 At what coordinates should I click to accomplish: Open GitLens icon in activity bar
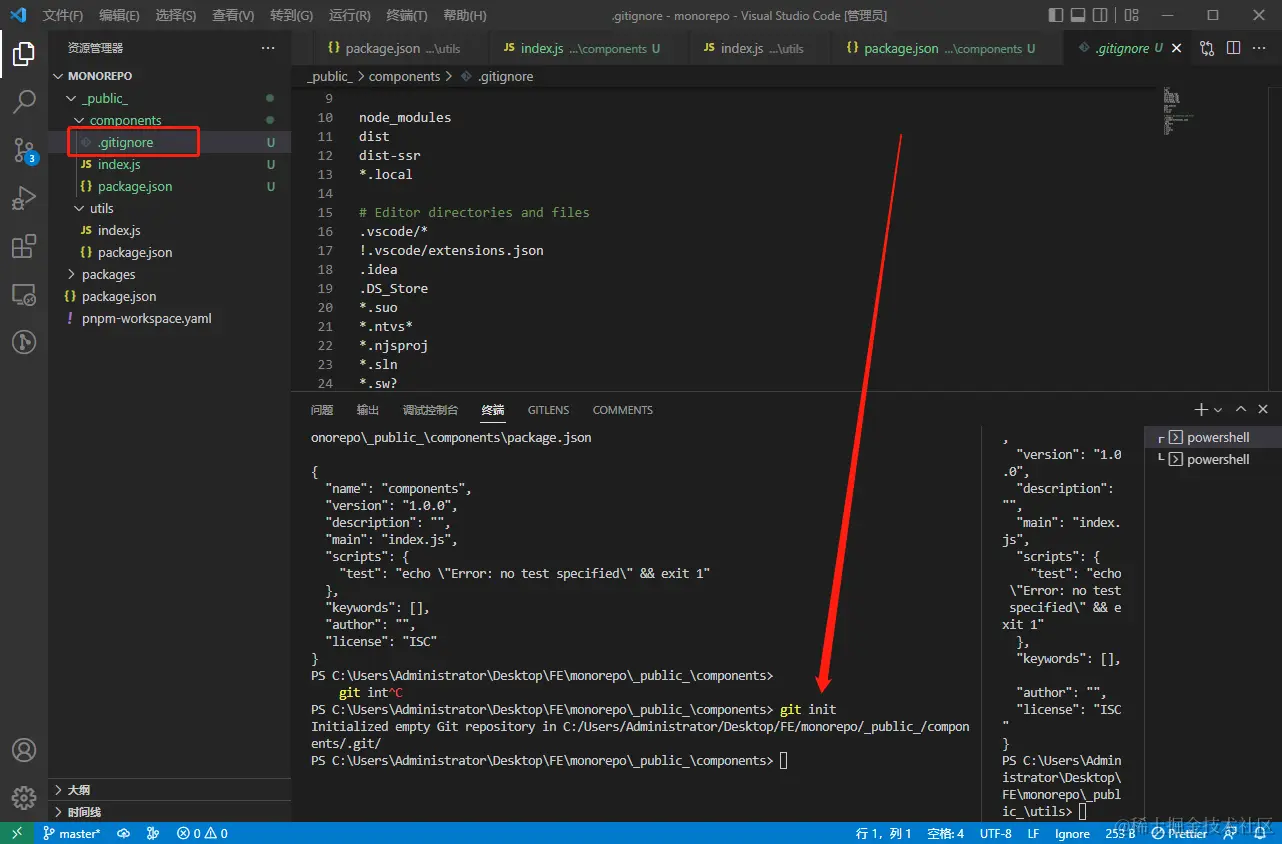[24, 343]
